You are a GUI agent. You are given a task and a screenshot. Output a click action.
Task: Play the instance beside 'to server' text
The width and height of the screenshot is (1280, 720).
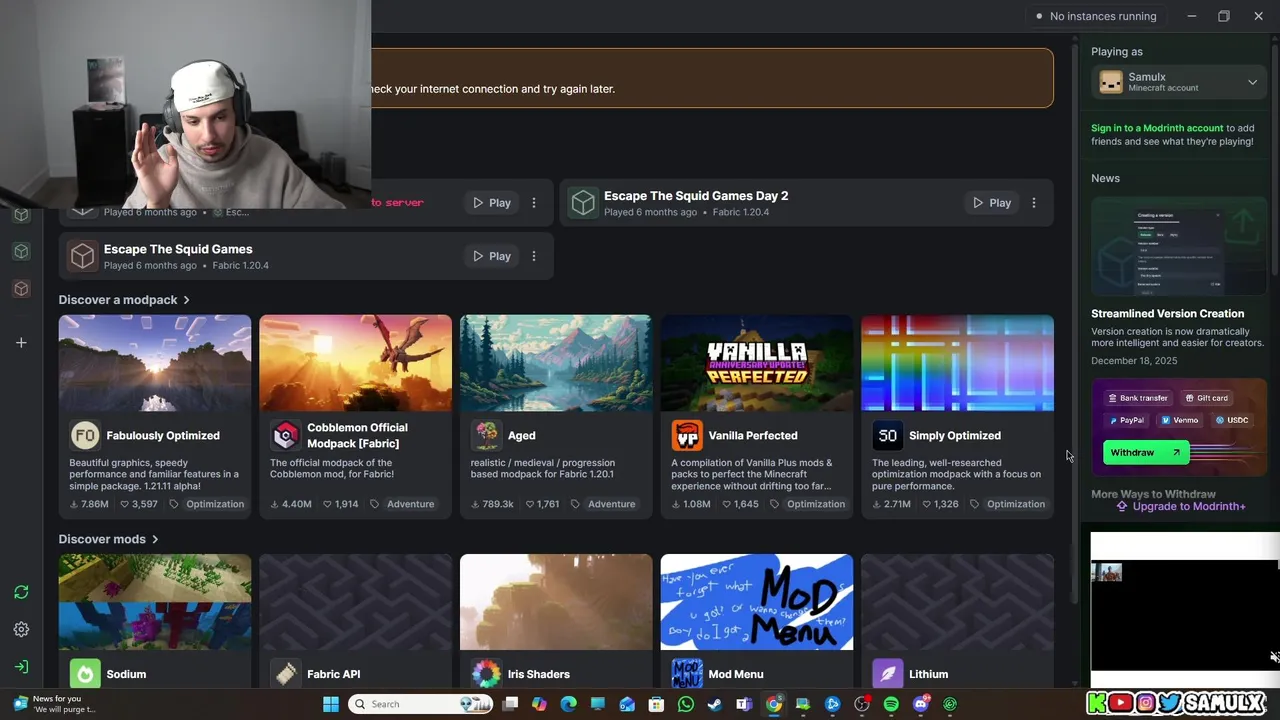tap(492, 203)
